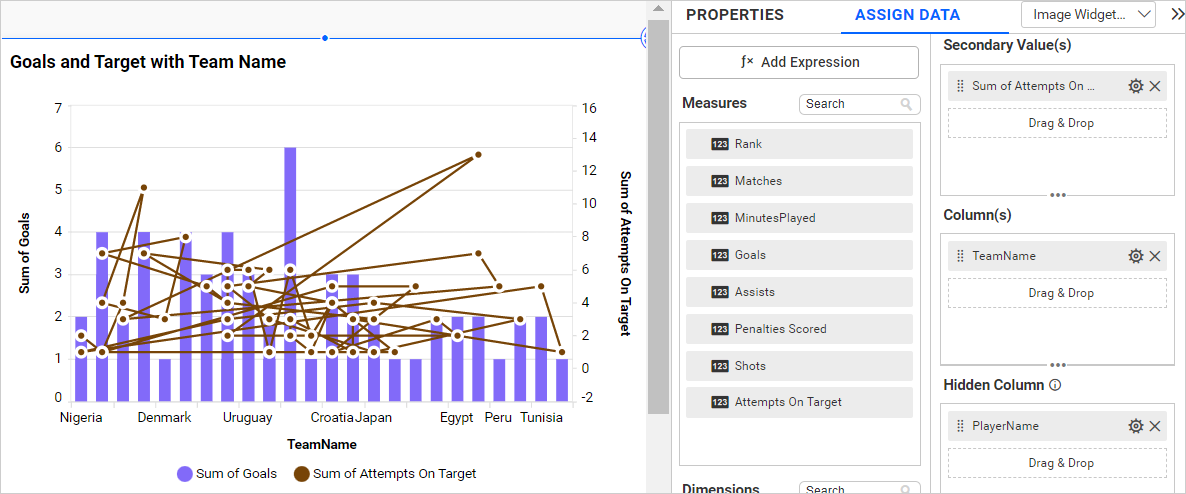Image resolution: width=1186 pixels, height=494 pixels.
Task: Switch to the PROPERTIES tab
Action: (734, 15)
